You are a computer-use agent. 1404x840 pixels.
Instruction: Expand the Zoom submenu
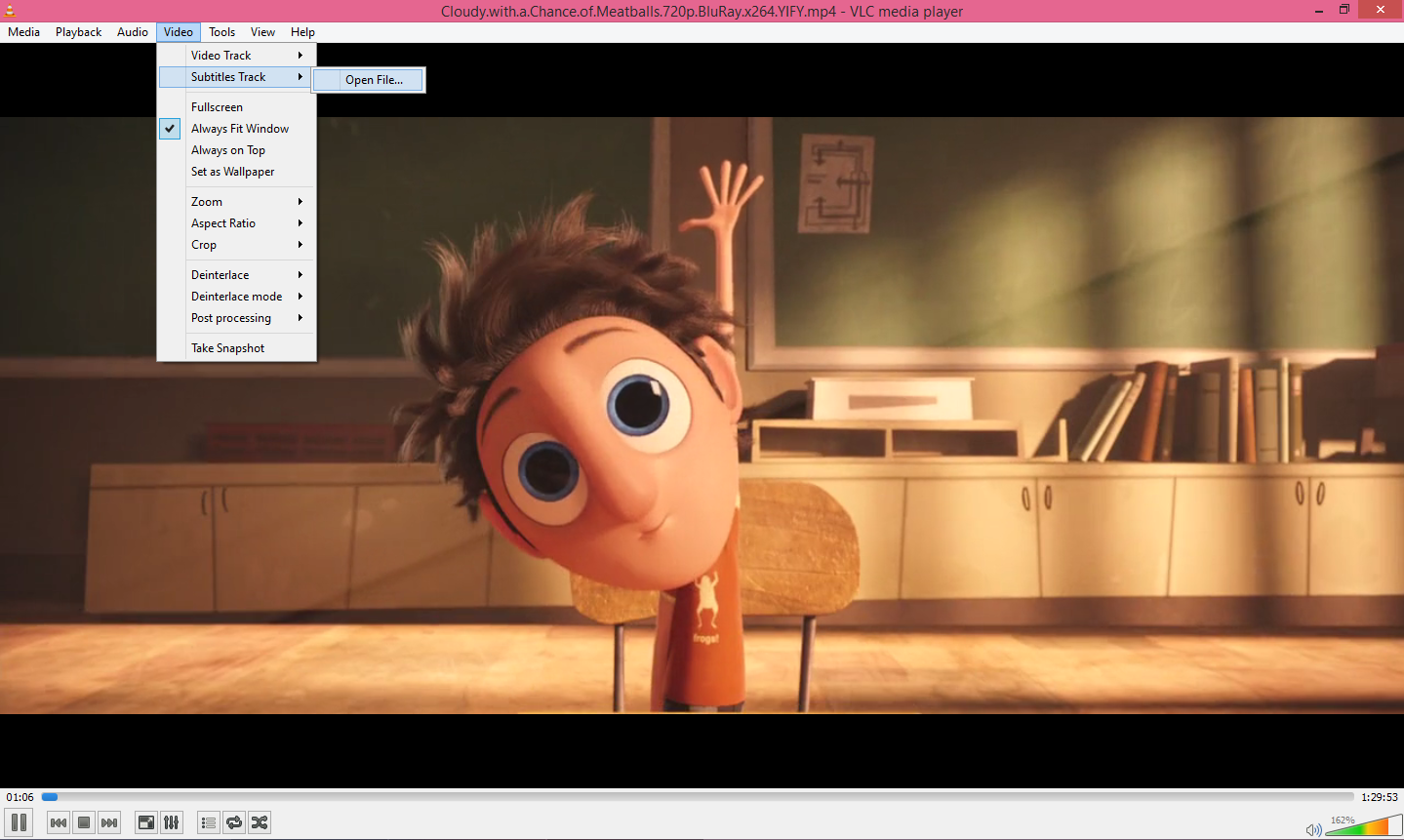pyautogui.click(x=237, y=202)
